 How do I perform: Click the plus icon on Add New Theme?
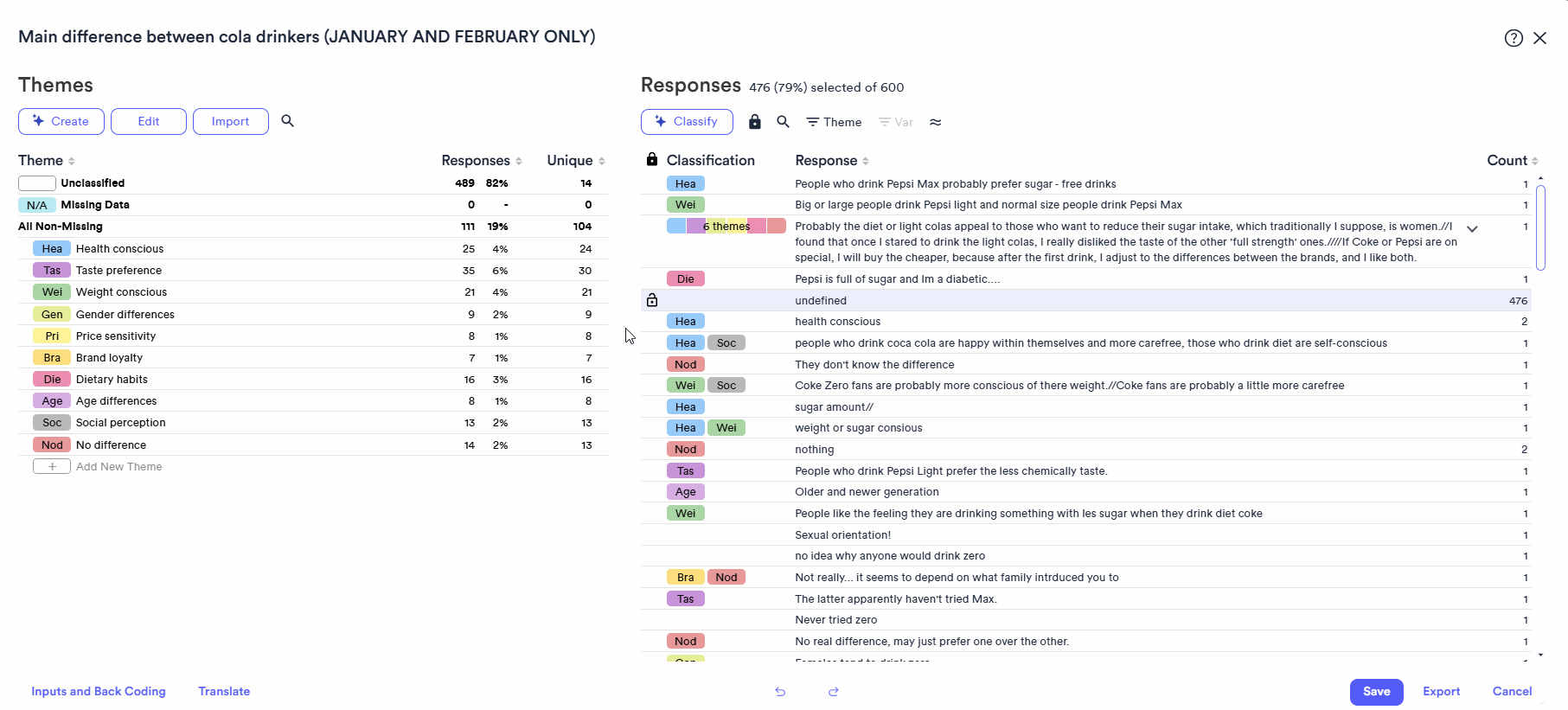coord(51,466)
